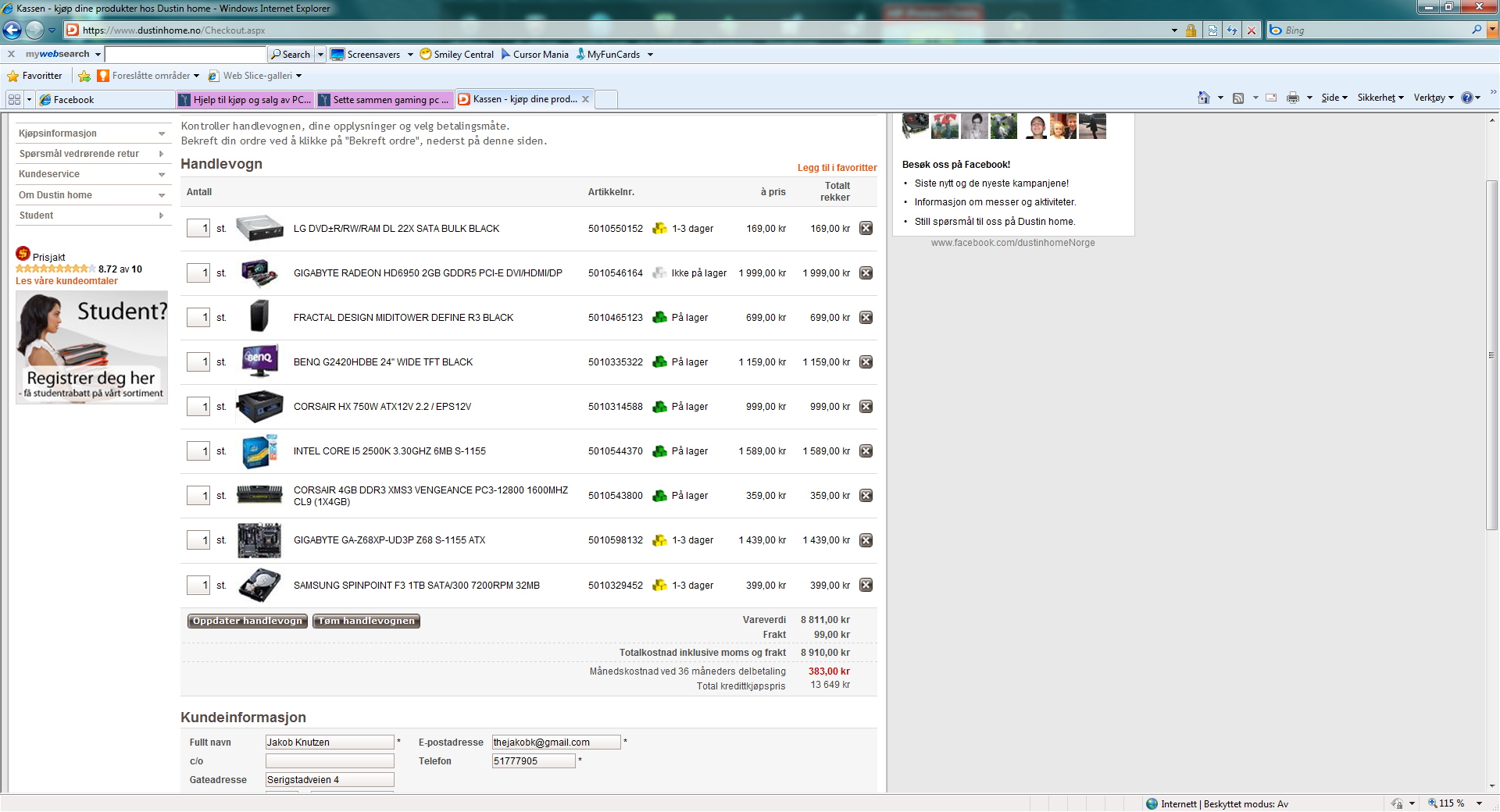Viewport: 1500px width, 812px height.
Task: Click Les våre kundeomtaler link
Action: [66, 281]
